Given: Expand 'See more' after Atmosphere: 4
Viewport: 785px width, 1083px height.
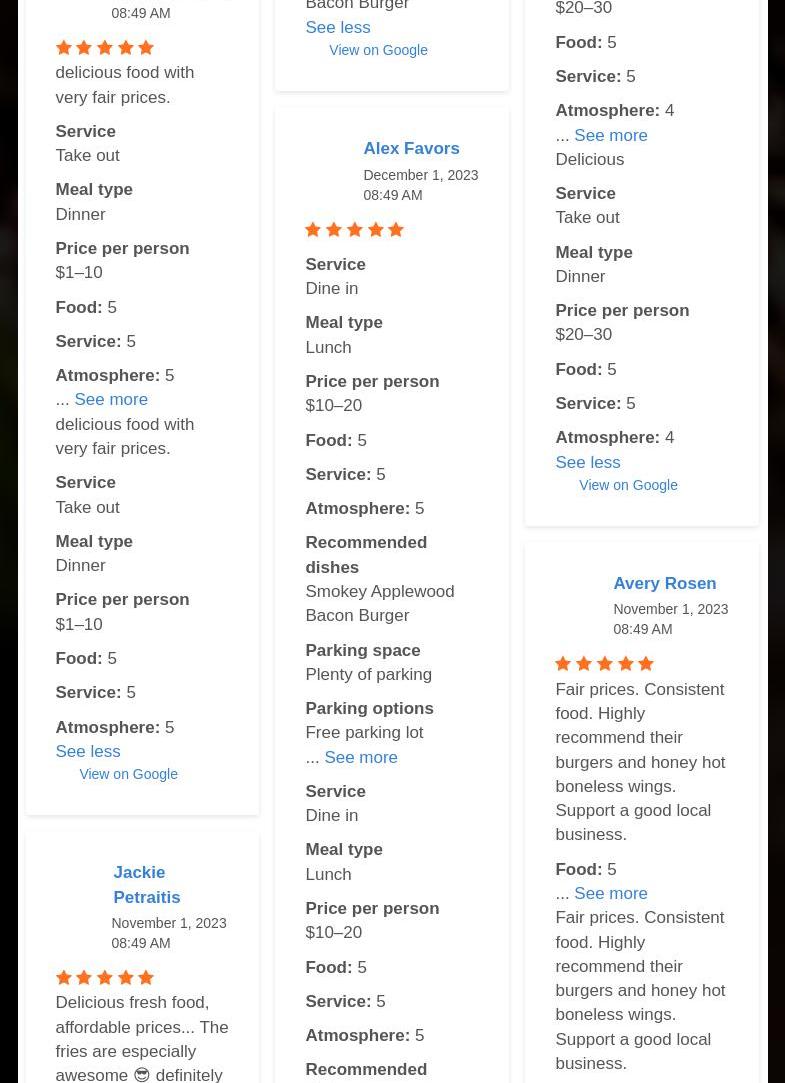Looking at the screenshot, I should 611,135.
